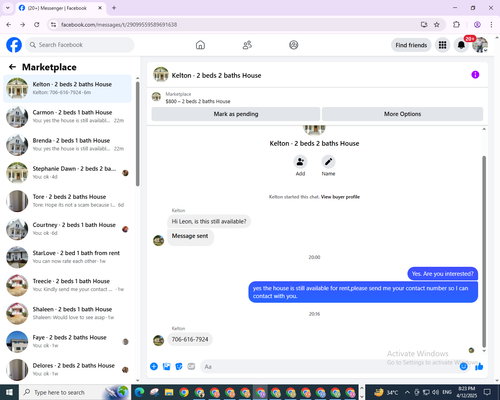Image resolution: width=500 pixels, height=400 pixels.
Task: Click the conversation list scrollbar
Action: coord(138,133)
